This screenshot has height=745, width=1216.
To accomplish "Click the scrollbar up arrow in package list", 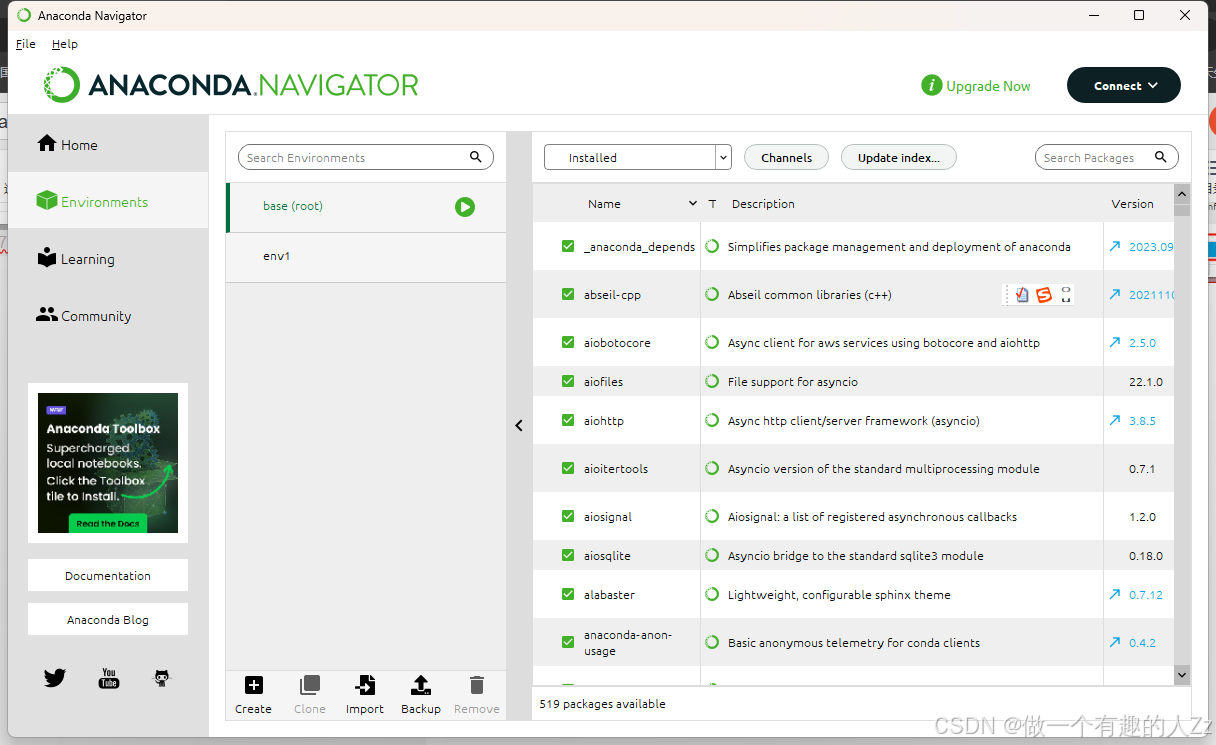I will 1182,193.
